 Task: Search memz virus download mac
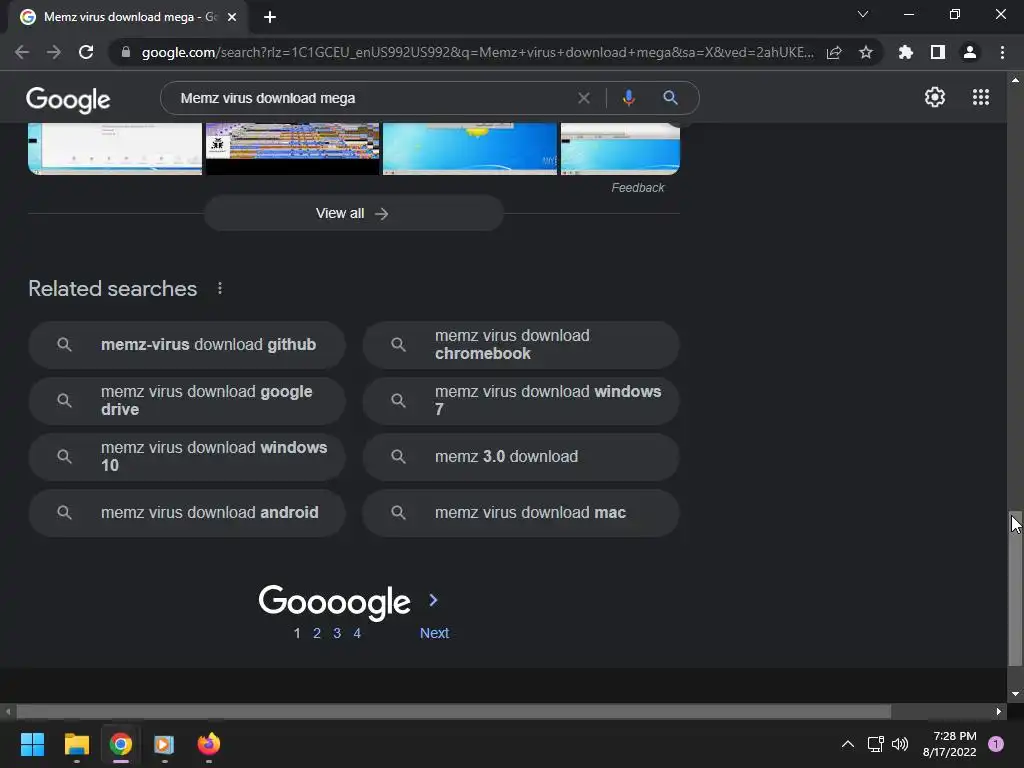(x=520, y=513)
